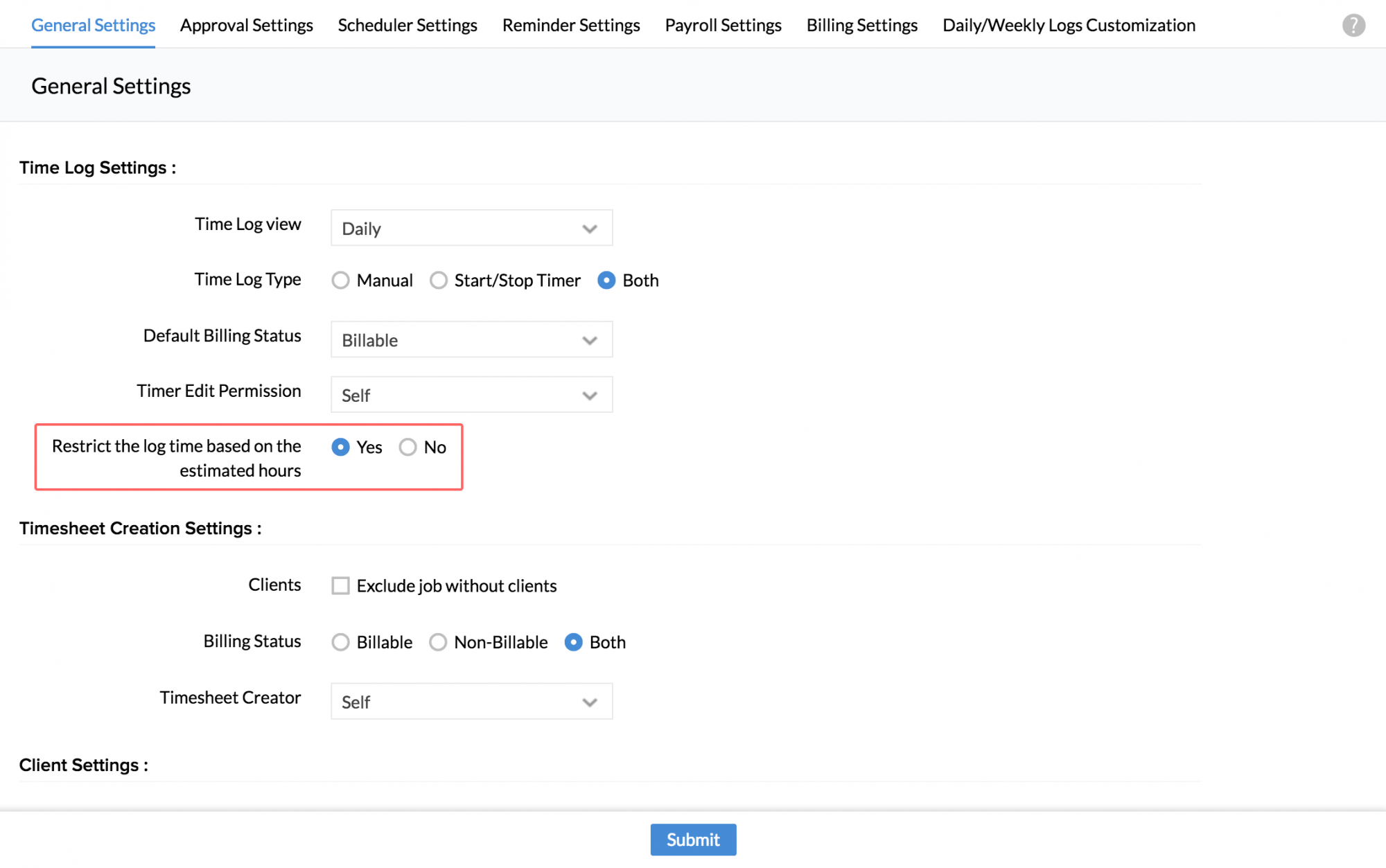Expand the Default Billing Status dropdown
1386x868 pixels.
click(x=471, y=340)
